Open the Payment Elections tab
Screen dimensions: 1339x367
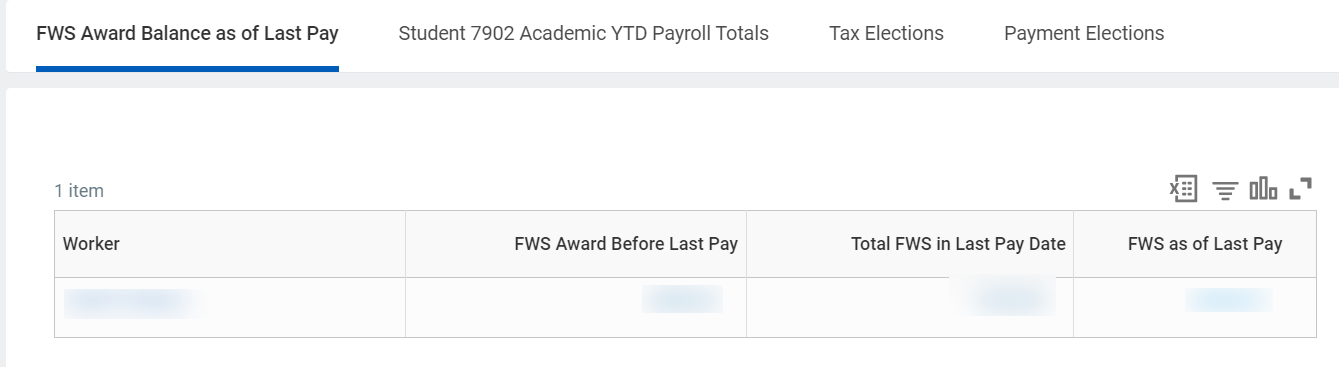[x=1084, y=33]
